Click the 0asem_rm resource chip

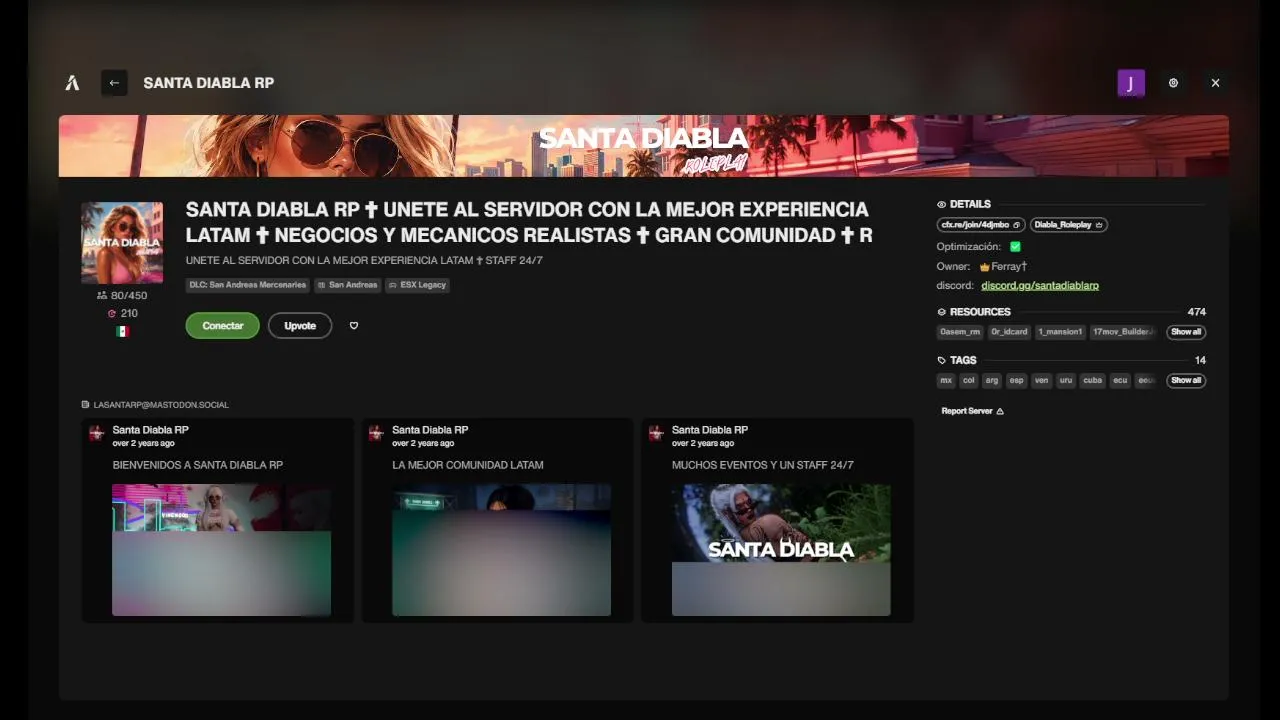coord(960,332)
